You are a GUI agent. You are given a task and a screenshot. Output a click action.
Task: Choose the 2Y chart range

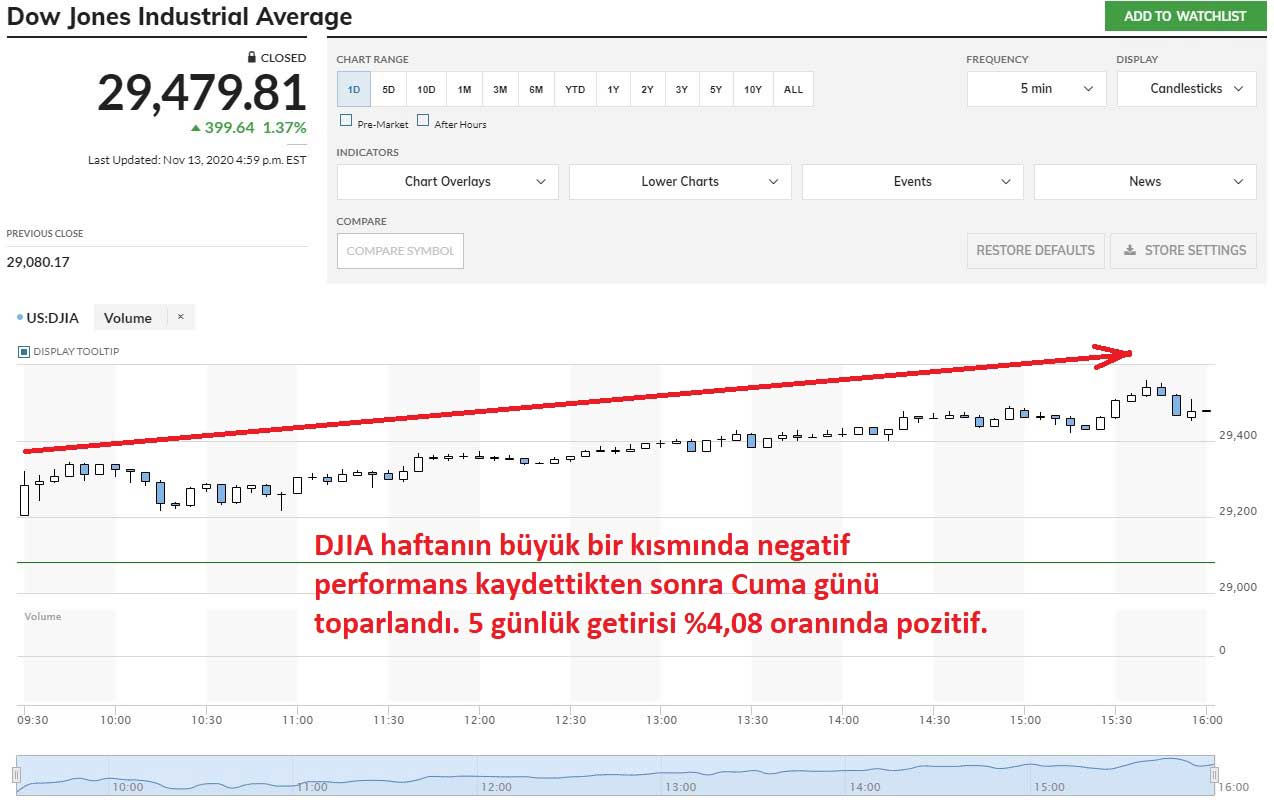click(x=647, y=89)
